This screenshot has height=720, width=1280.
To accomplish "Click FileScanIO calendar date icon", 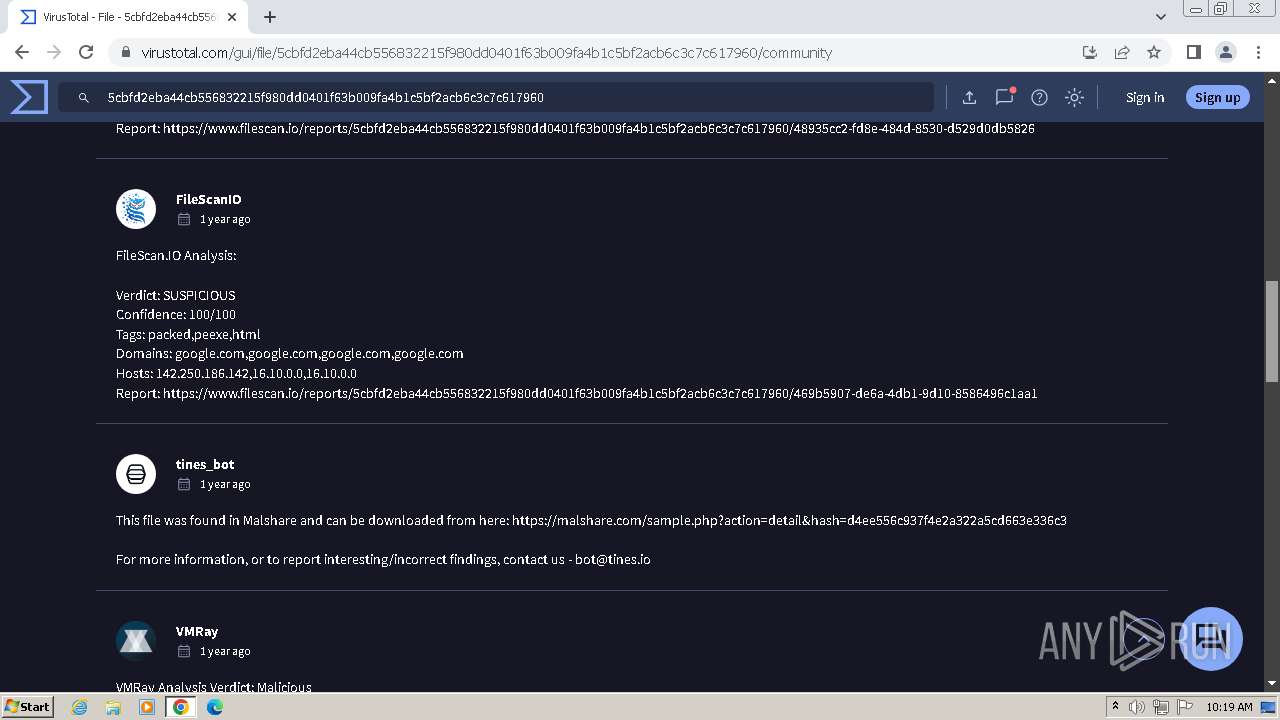I will 184,219.
